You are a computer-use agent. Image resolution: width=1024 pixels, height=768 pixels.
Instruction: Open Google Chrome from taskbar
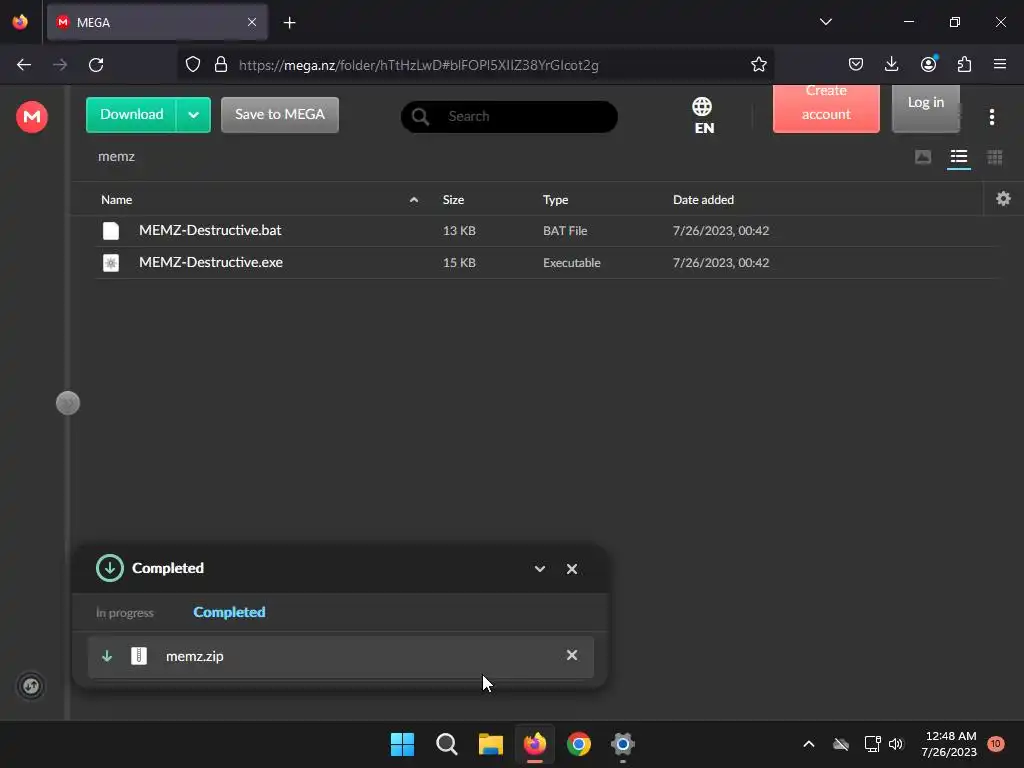[x=579, y=744]
